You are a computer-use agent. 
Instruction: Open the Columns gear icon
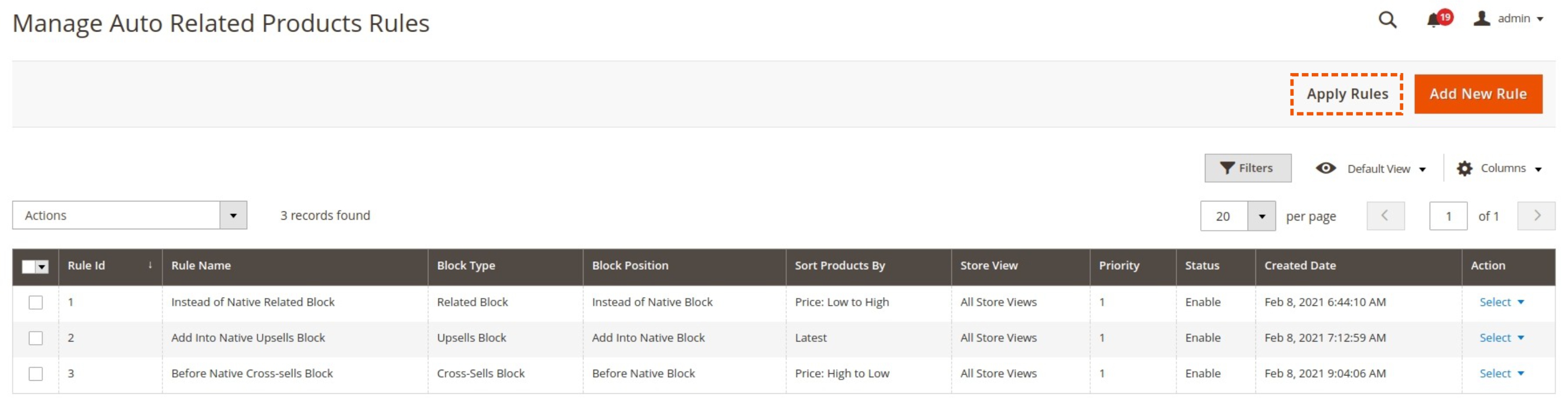click(1464, 168)
